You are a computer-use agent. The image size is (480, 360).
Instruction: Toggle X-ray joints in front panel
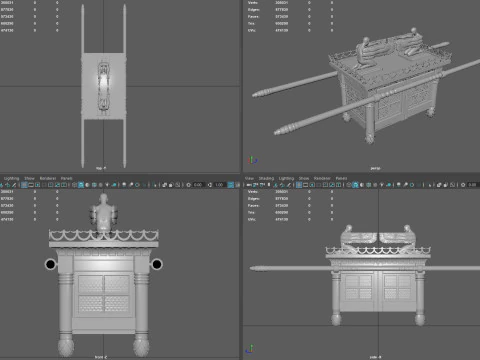(x=178, y=185)
